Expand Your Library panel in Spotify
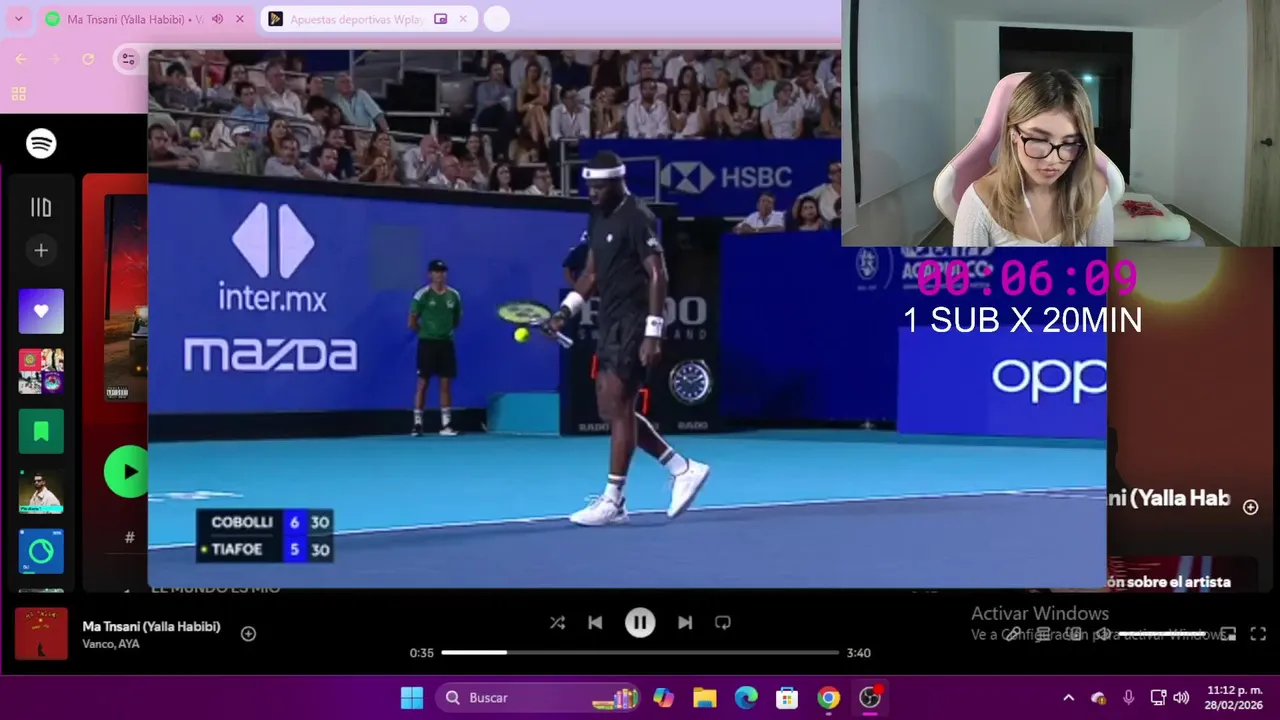The width and height of the screenshot is (1280, 720). pyautogui.click(x=41, y=208)
